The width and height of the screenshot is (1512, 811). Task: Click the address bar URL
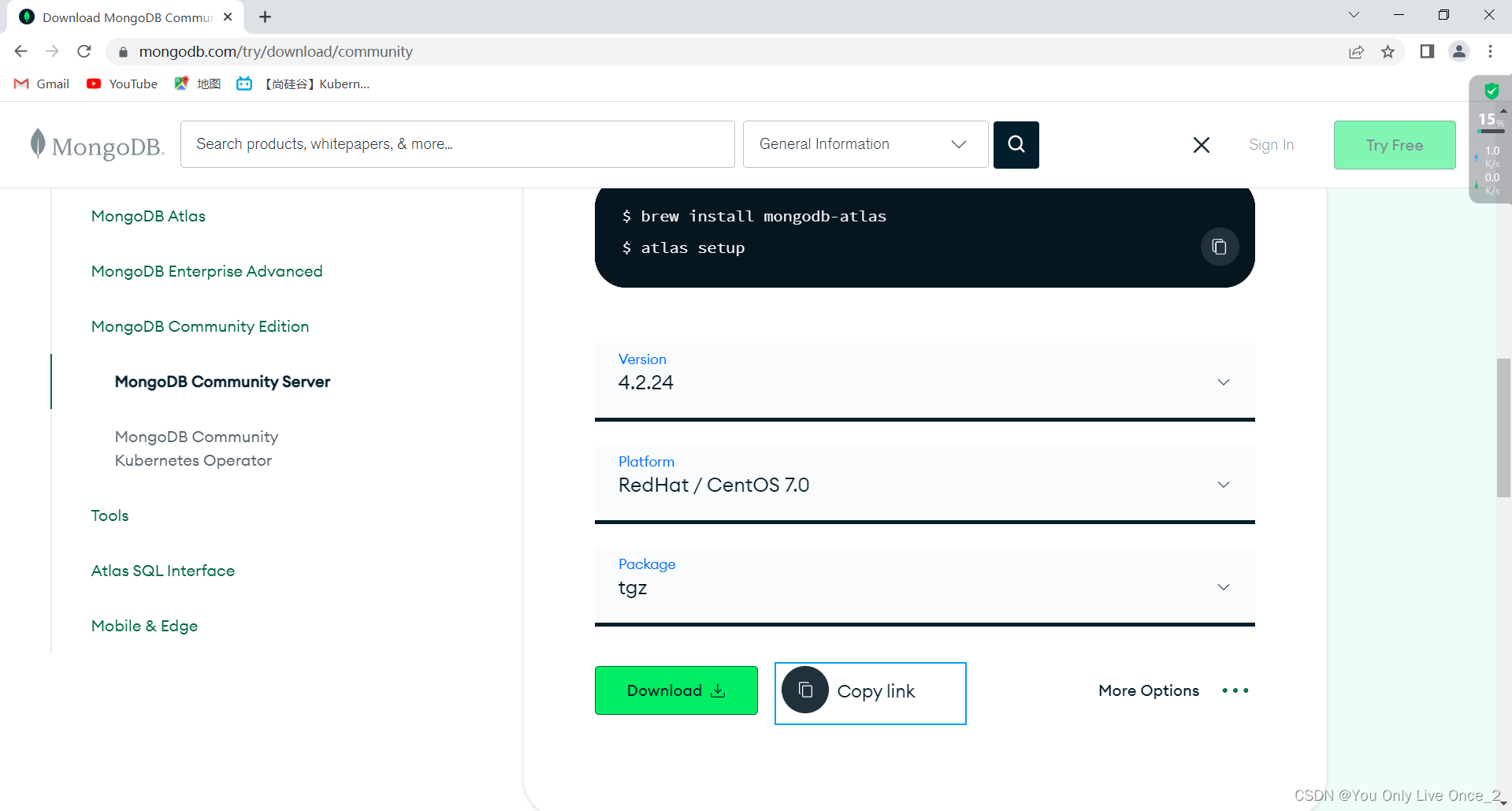(276, 52)
